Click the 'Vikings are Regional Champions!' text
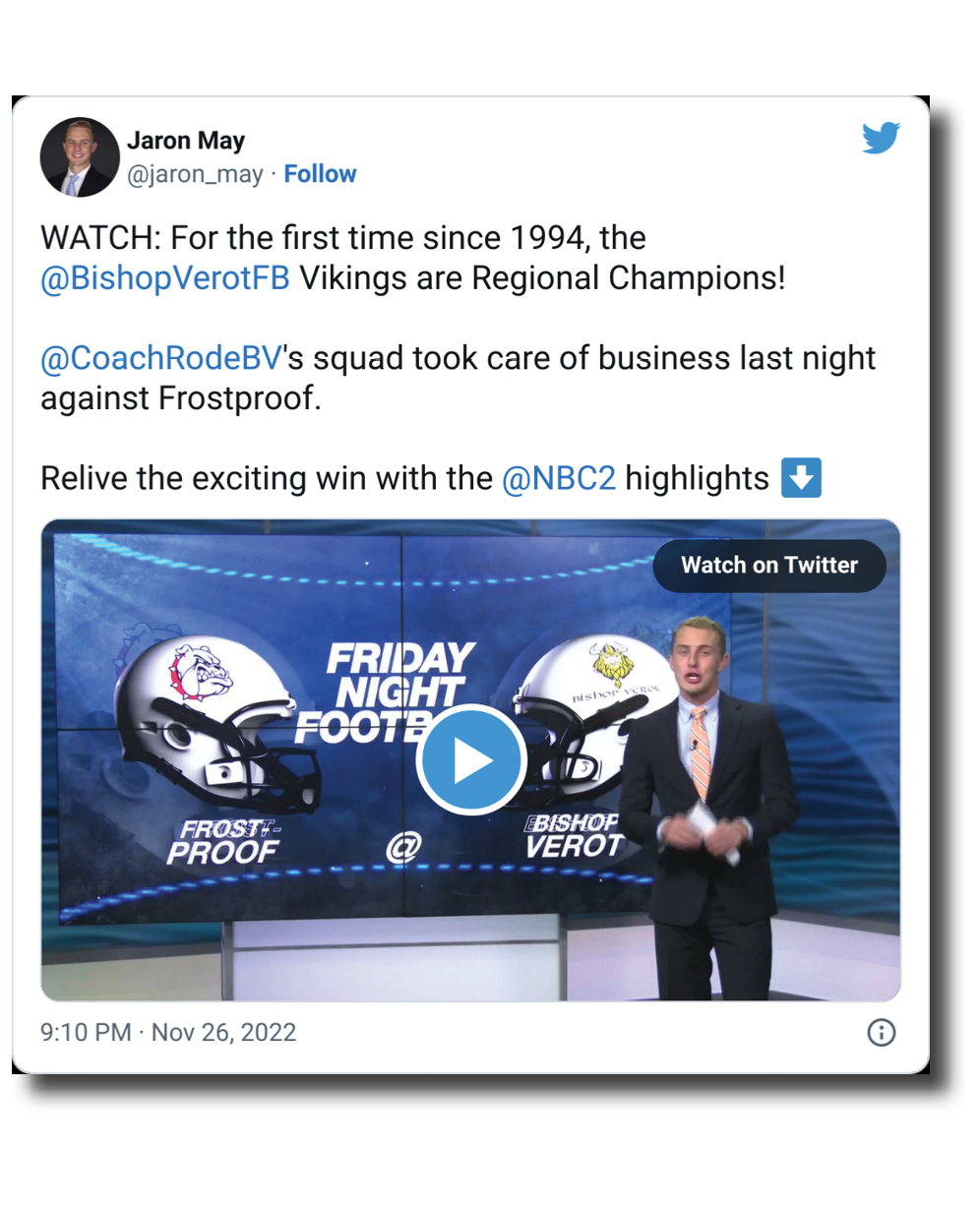The height and width of the screenshot is (1207, 980). [542, 278]
